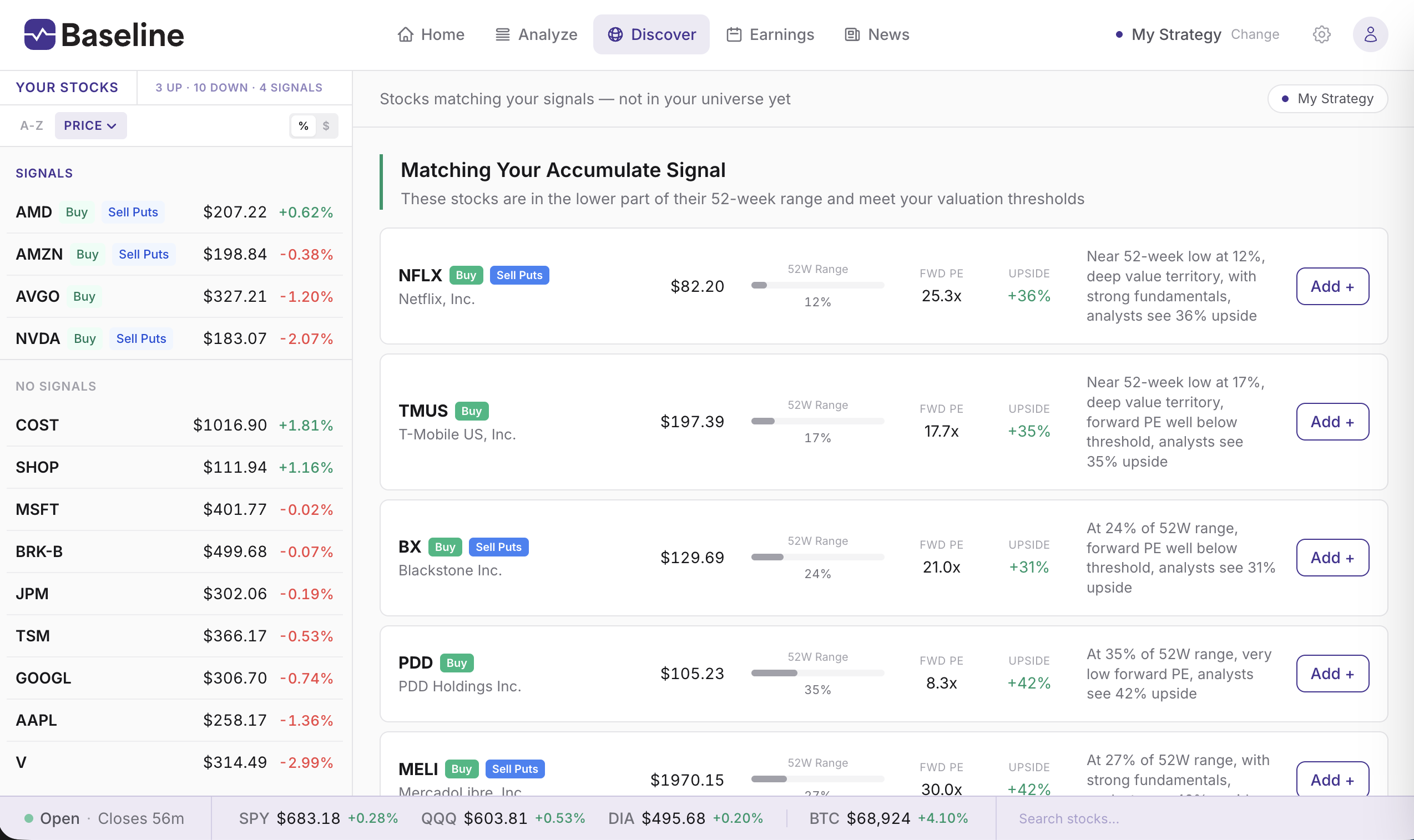
Task: Open the settings gear
Action: (1321, 34)
